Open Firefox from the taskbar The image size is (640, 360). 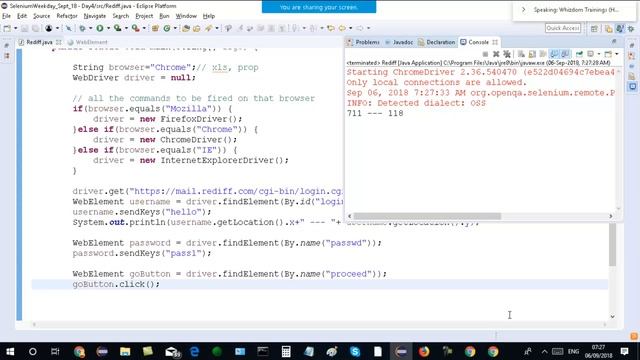coord(424,351)
